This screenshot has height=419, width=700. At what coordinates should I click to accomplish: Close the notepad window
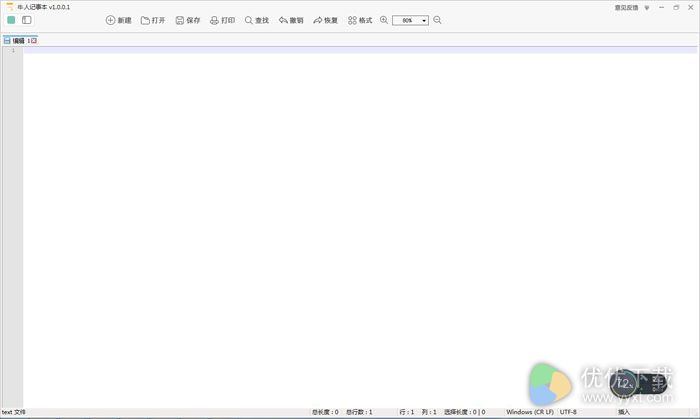tap(691, 8)
